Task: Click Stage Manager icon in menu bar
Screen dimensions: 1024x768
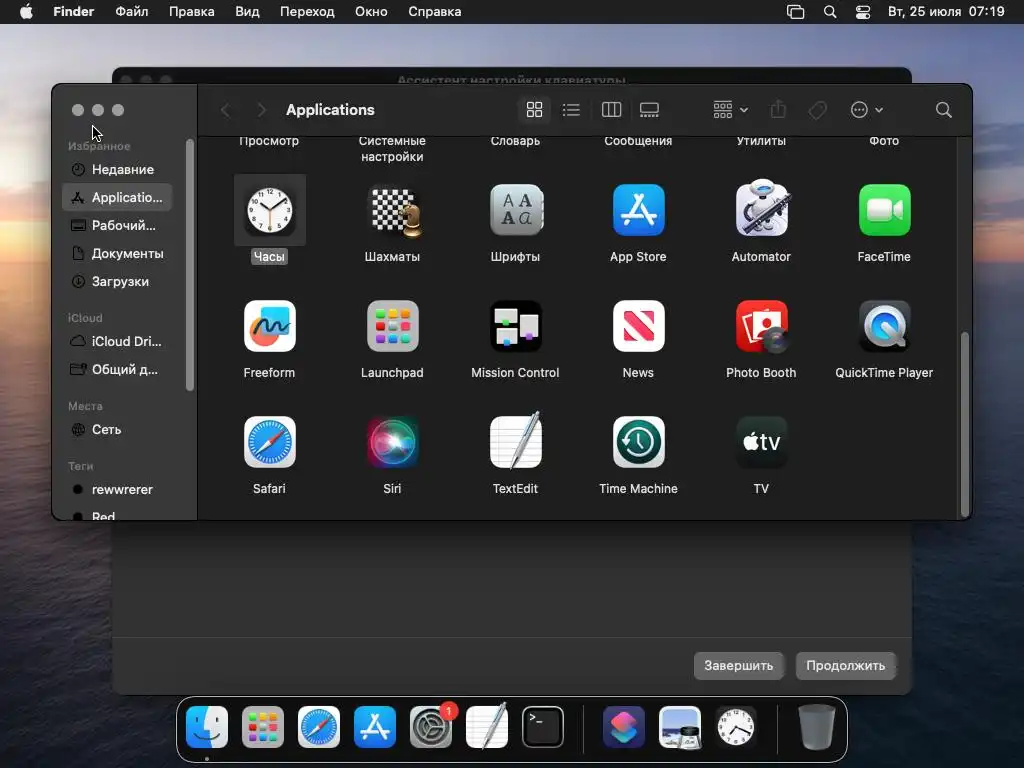Action: pos(795,12)
